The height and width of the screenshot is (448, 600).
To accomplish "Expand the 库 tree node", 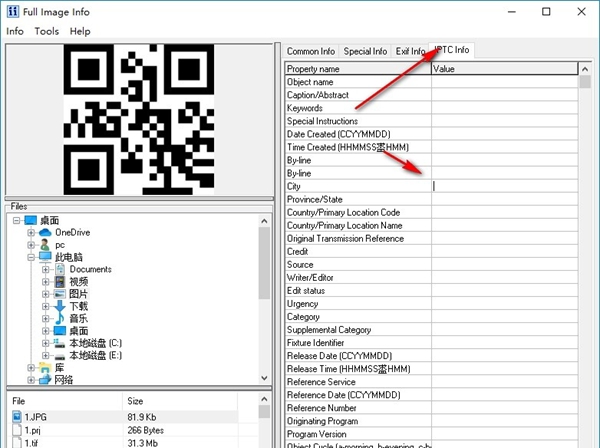I will 31,368.
